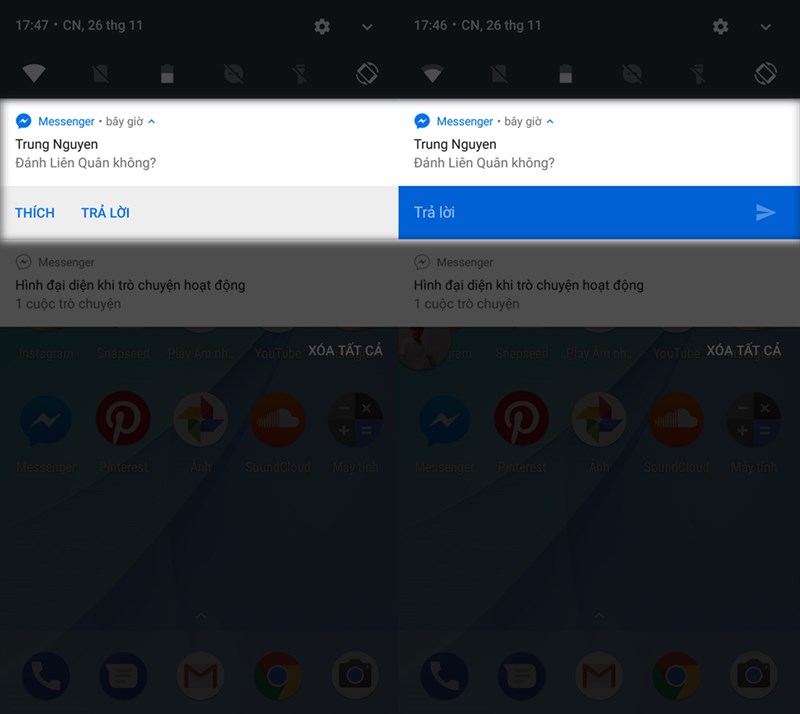Launch Pinterest app on left home screen
The image size is (800, 714).
pyautogui.click(x=123, y=418)
